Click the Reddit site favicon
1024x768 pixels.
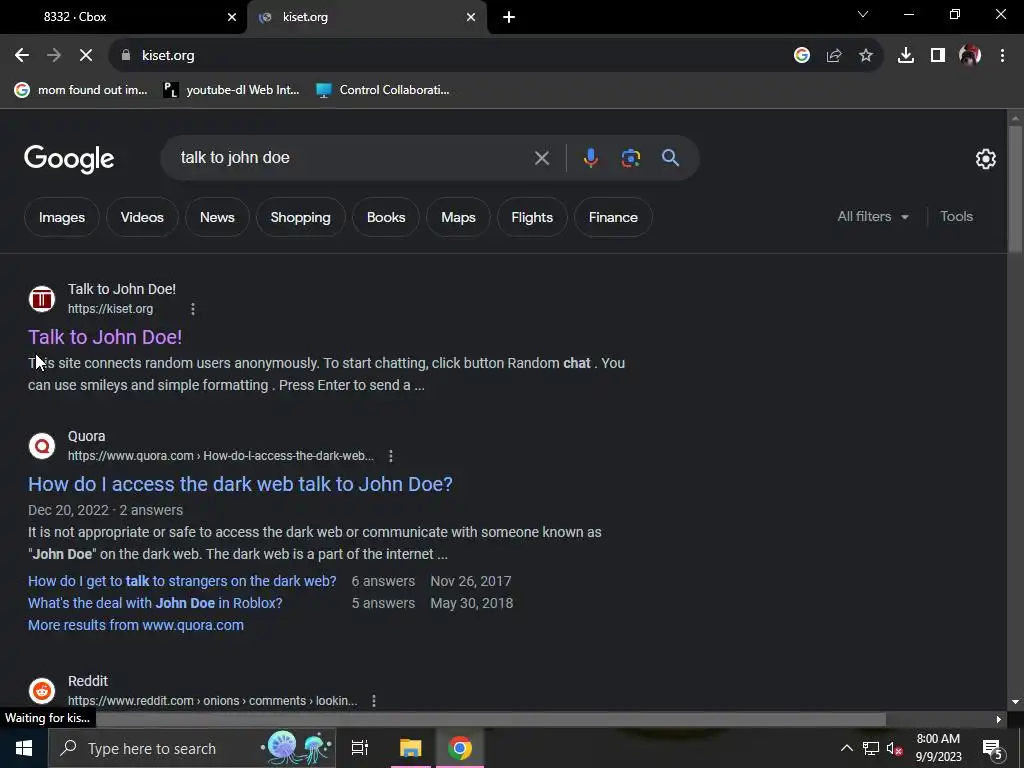42,691
